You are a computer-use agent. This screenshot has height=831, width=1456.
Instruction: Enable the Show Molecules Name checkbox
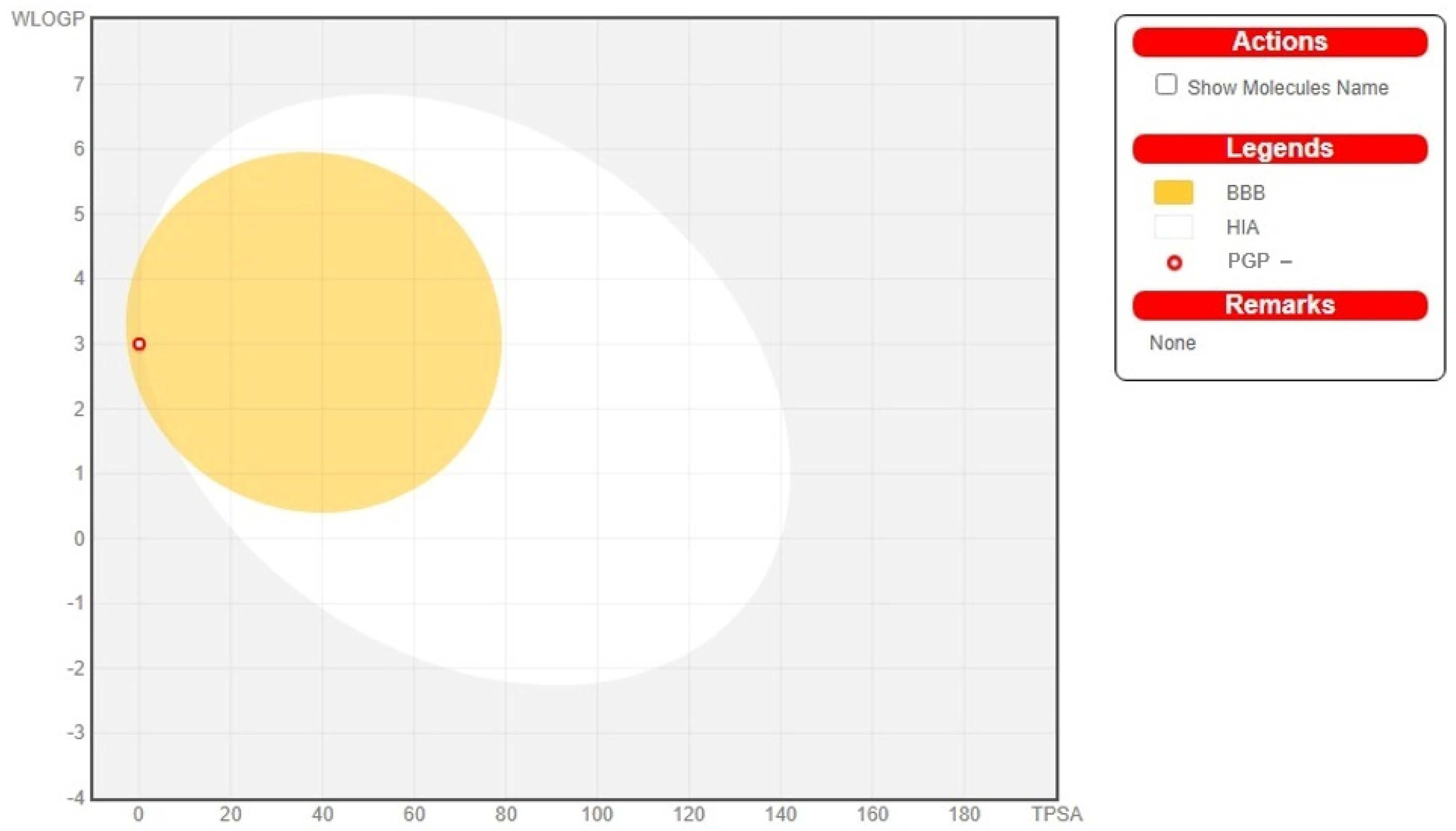coord(1165,84)
